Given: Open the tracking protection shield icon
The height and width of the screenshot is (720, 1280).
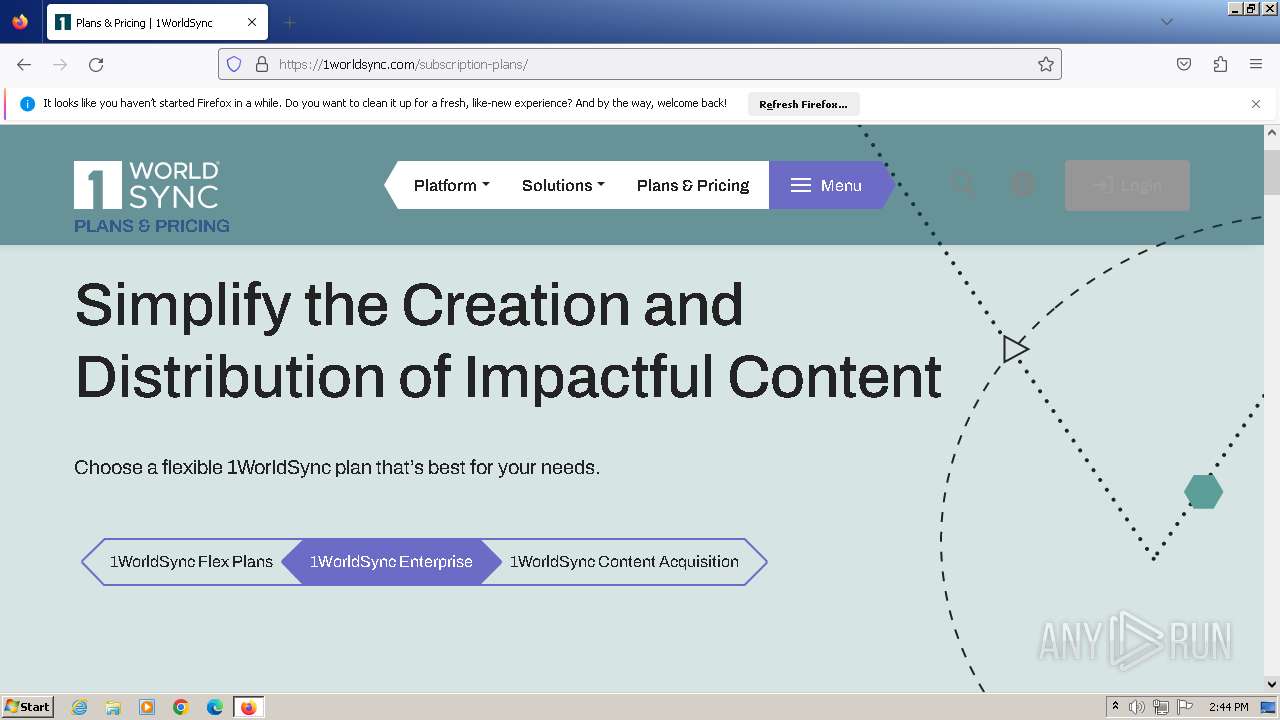Looking at the screenshot, I should (x=234, y=64).
